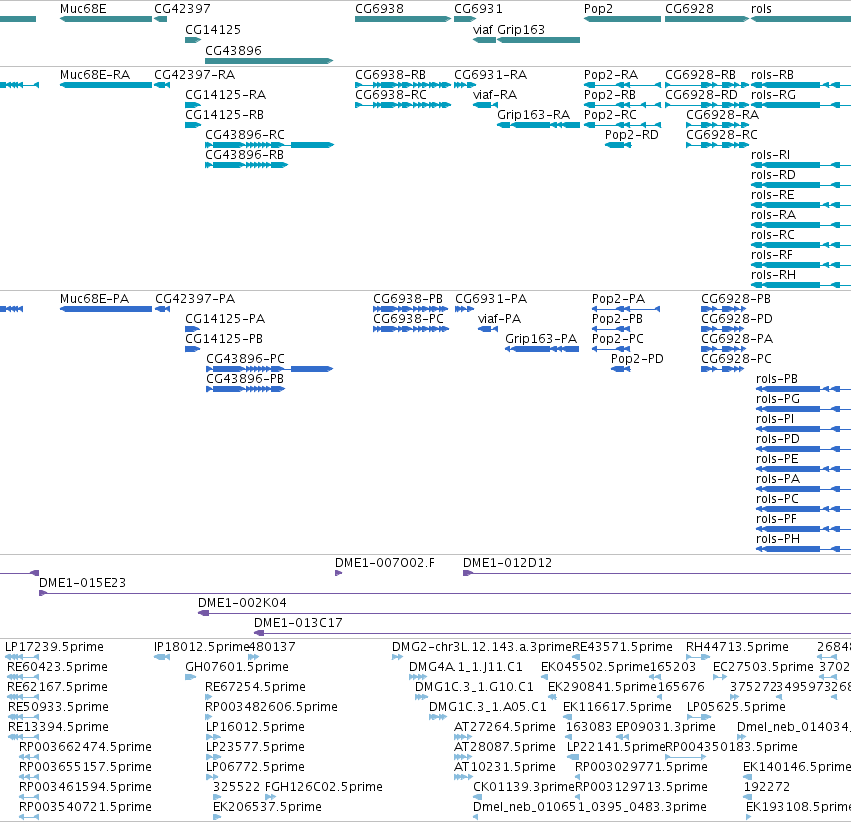Click the CG6938-RB transcript label
Image resolution: width=851 pixels, height=822 pixels.
click(391, 74)
